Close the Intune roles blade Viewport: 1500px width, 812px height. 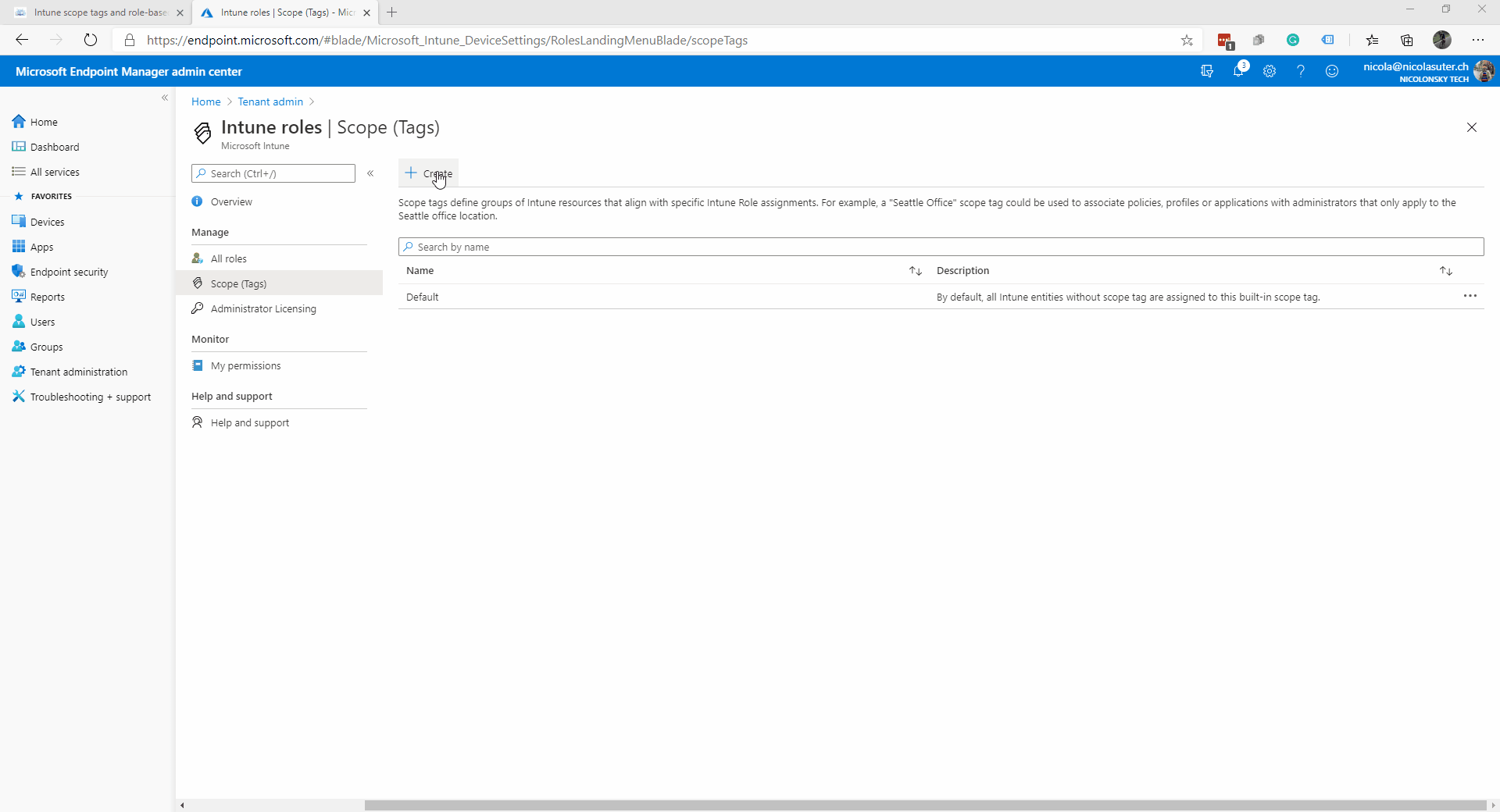click(1472, 127)
